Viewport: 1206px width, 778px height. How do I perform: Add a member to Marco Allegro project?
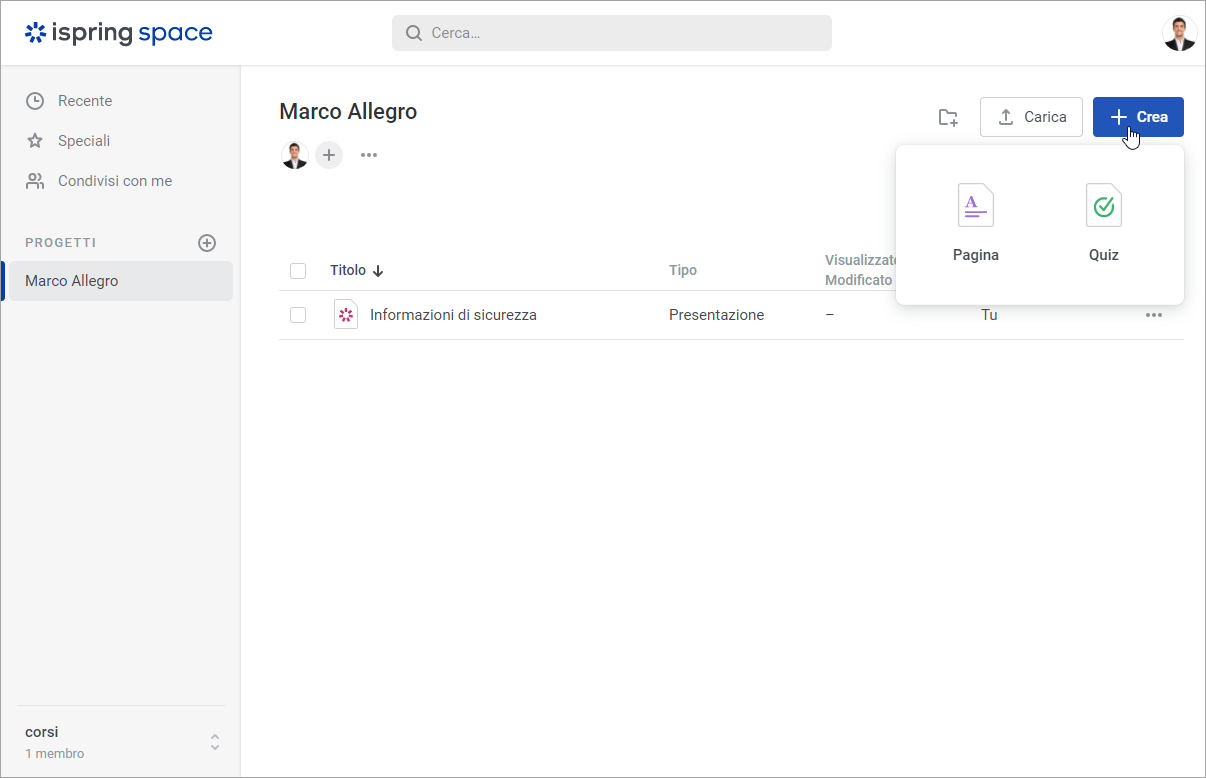click(x=329, y=155)
